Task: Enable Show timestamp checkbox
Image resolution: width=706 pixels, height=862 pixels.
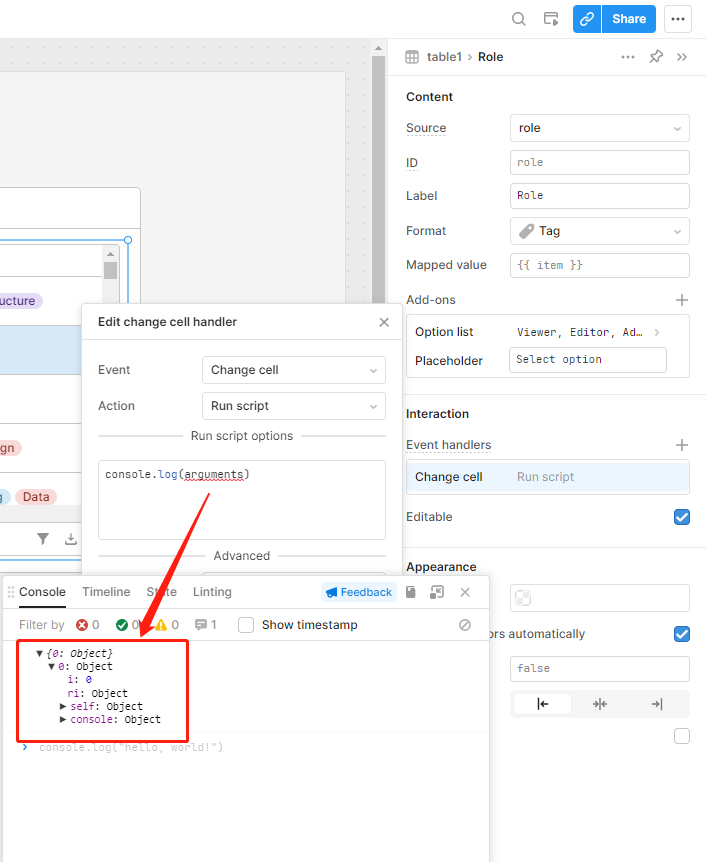Action: [x=246, y=625]
